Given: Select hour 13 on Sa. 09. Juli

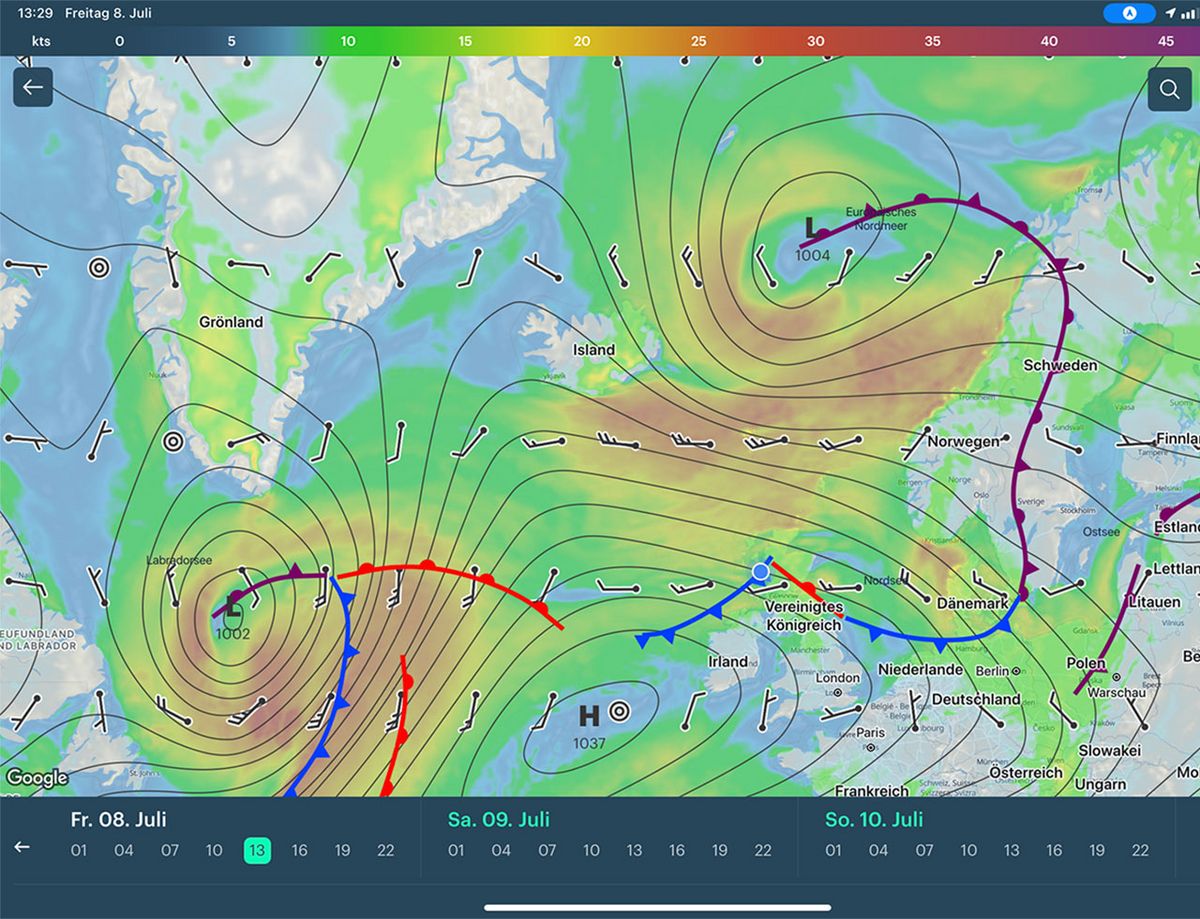Looking at the screenshot, I should coord(634,850).
